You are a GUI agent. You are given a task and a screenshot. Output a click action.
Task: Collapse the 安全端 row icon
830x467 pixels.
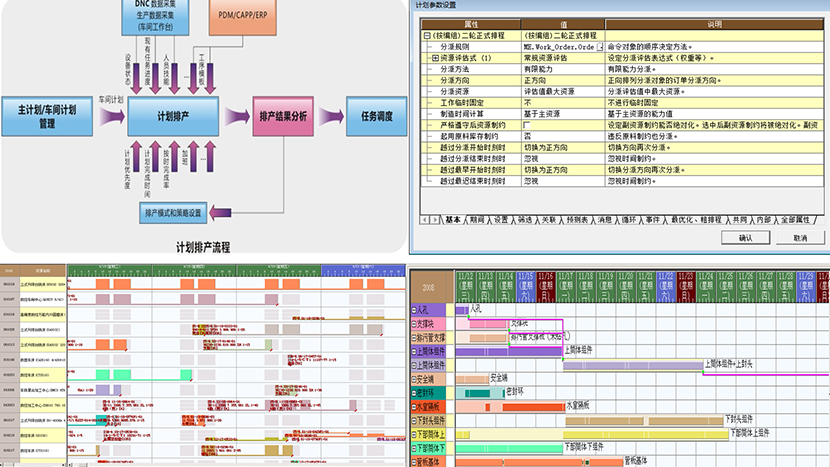click(415, 380)
